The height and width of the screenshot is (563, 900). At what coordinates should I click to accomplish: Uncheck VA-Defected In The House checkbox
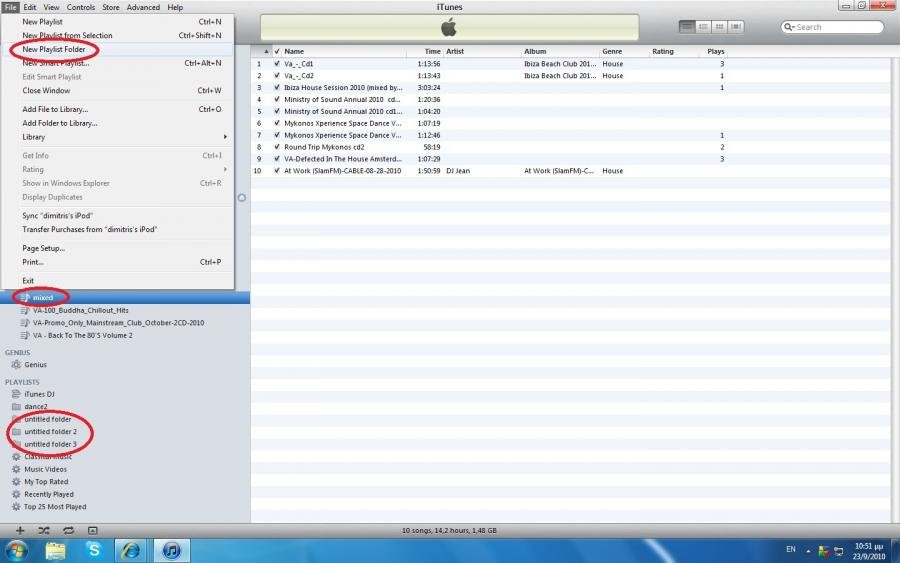(x=277, y=159)
